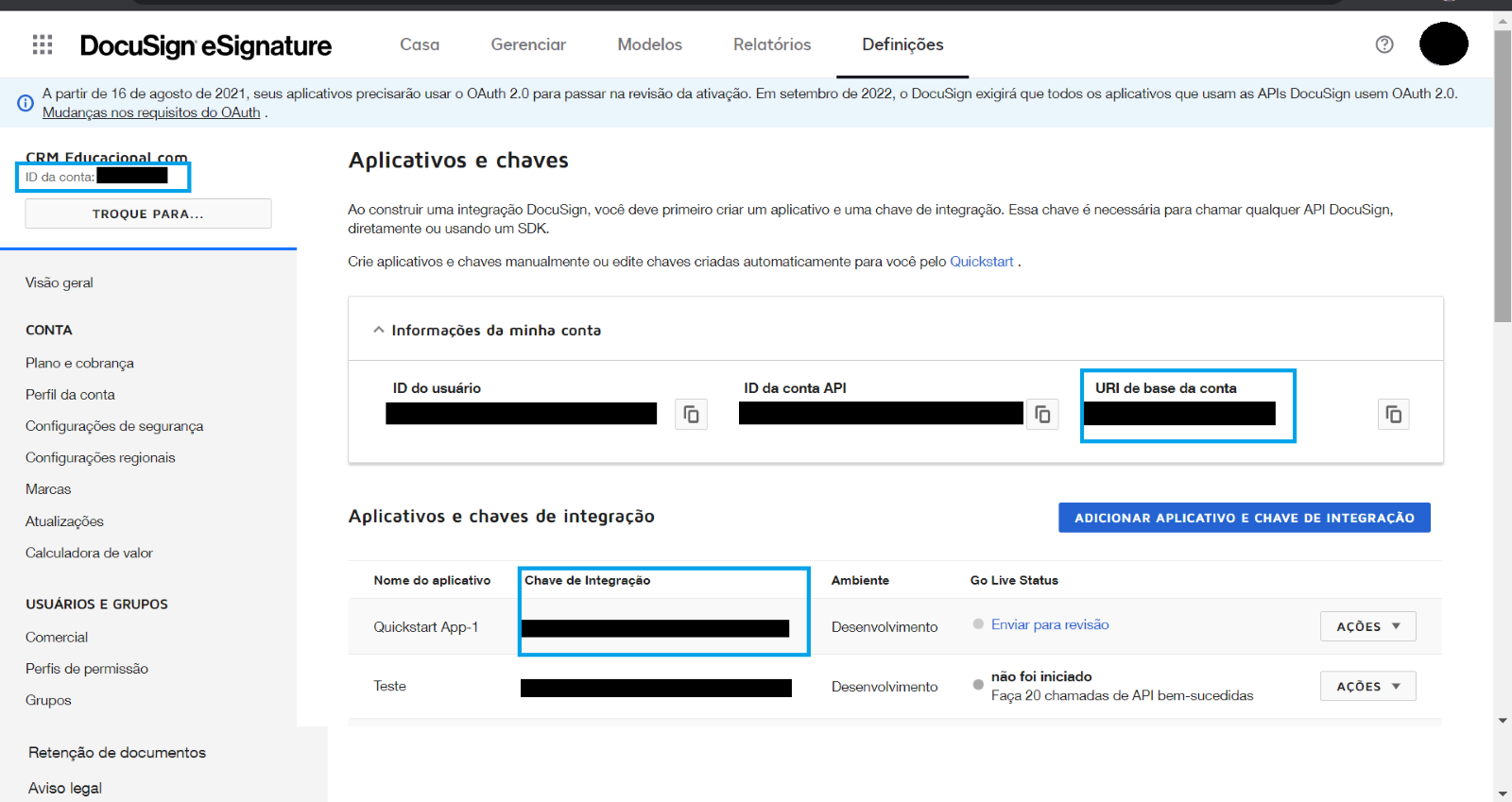Image resolution: width=1512 pixels, height=802 pixels.
Task: Click the page vertical scrollbar thumb
Action: [x=1503, y=177]
